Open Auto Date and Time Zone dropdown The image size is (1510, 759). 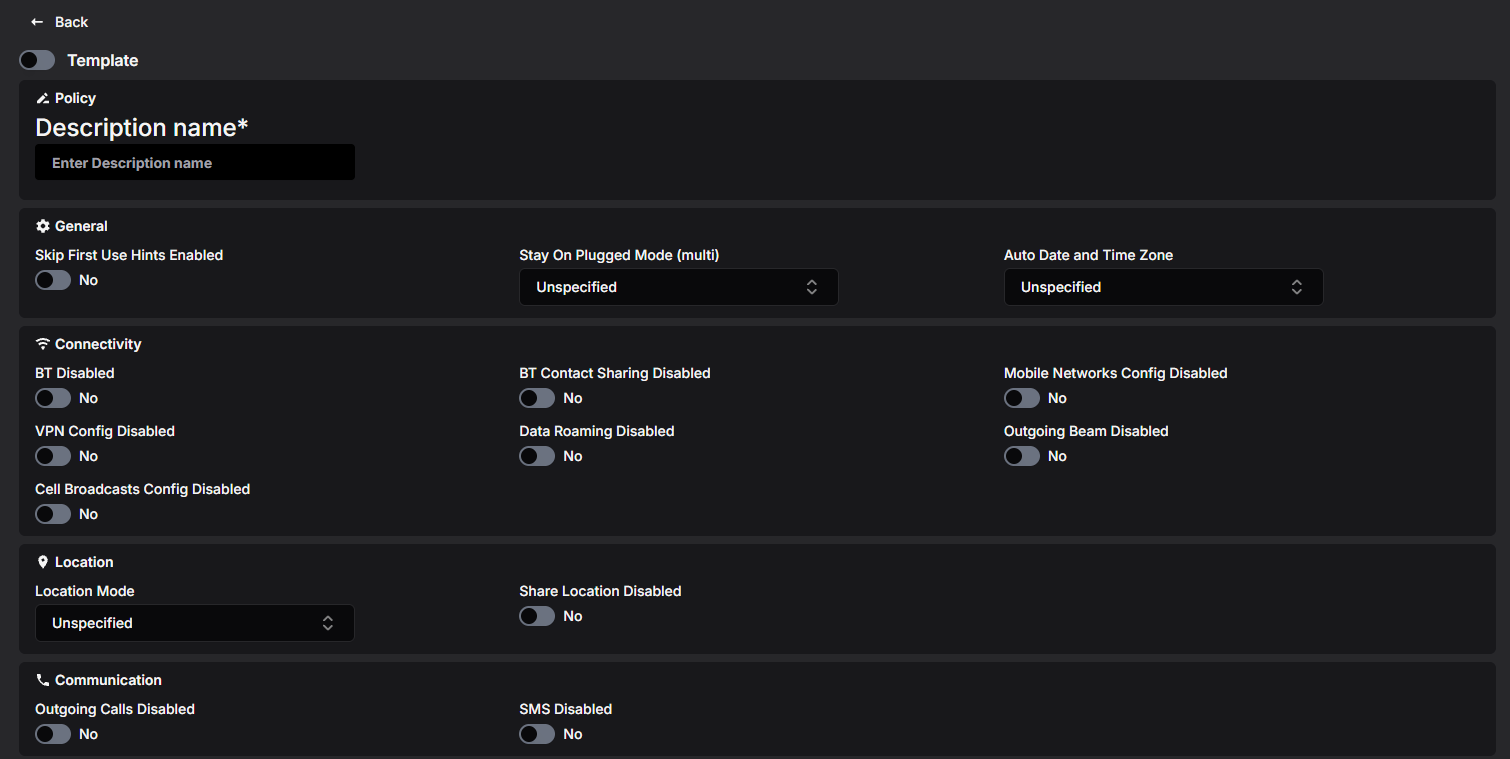pyautogui.click(x=1163, y=287)
